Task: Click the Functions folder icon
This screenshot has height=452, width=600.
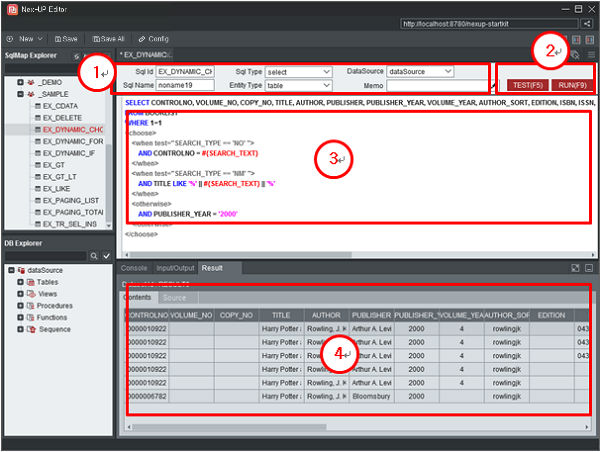Action: [31, 317]
